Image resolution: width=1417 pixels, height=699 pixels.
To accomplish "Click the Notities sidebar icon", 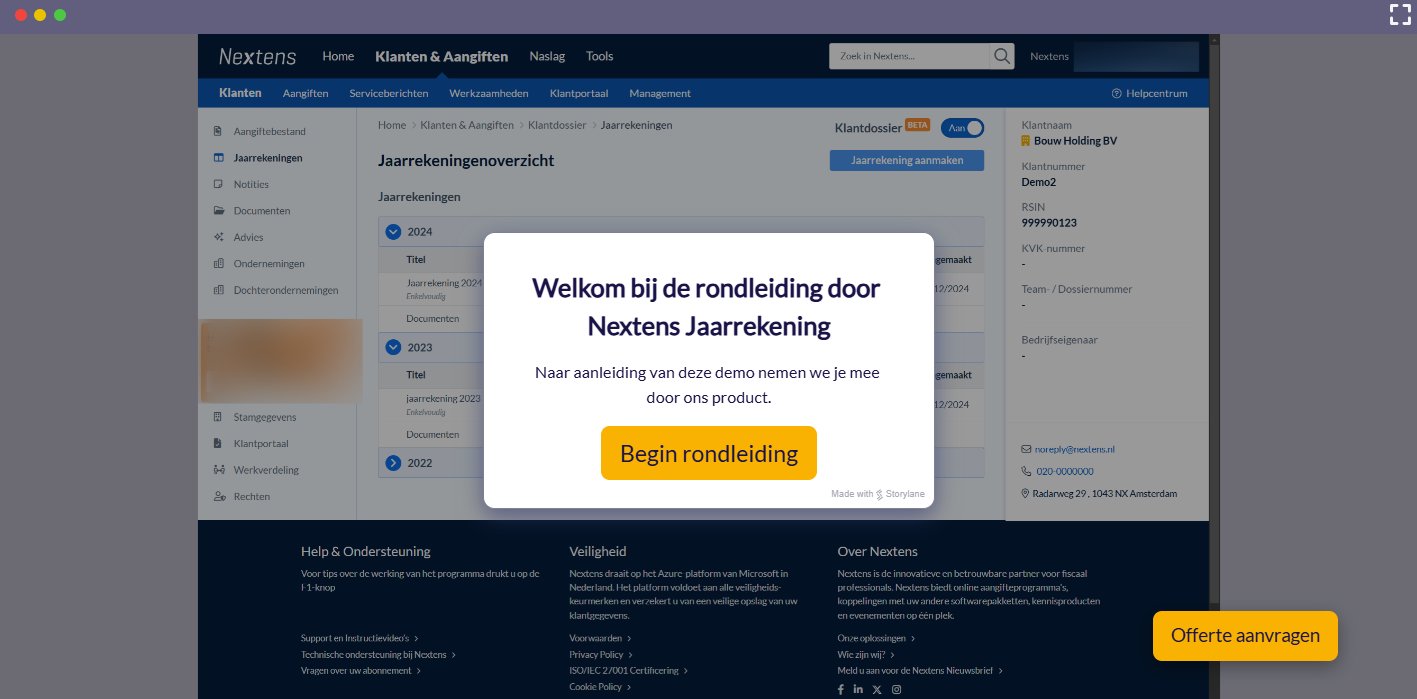I will click(218, 184).
